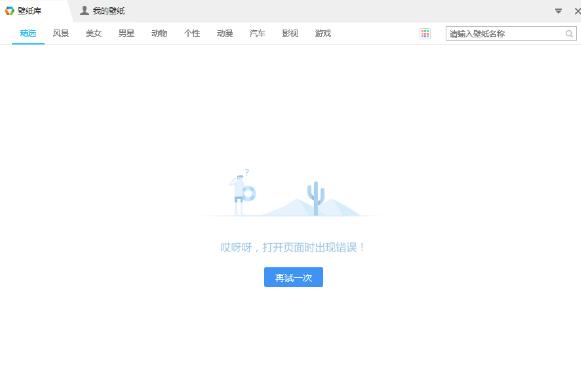Viewport: 581px width, 372px height.
Task: Click the colorful grid calendar icon
Action: point(425,33)
